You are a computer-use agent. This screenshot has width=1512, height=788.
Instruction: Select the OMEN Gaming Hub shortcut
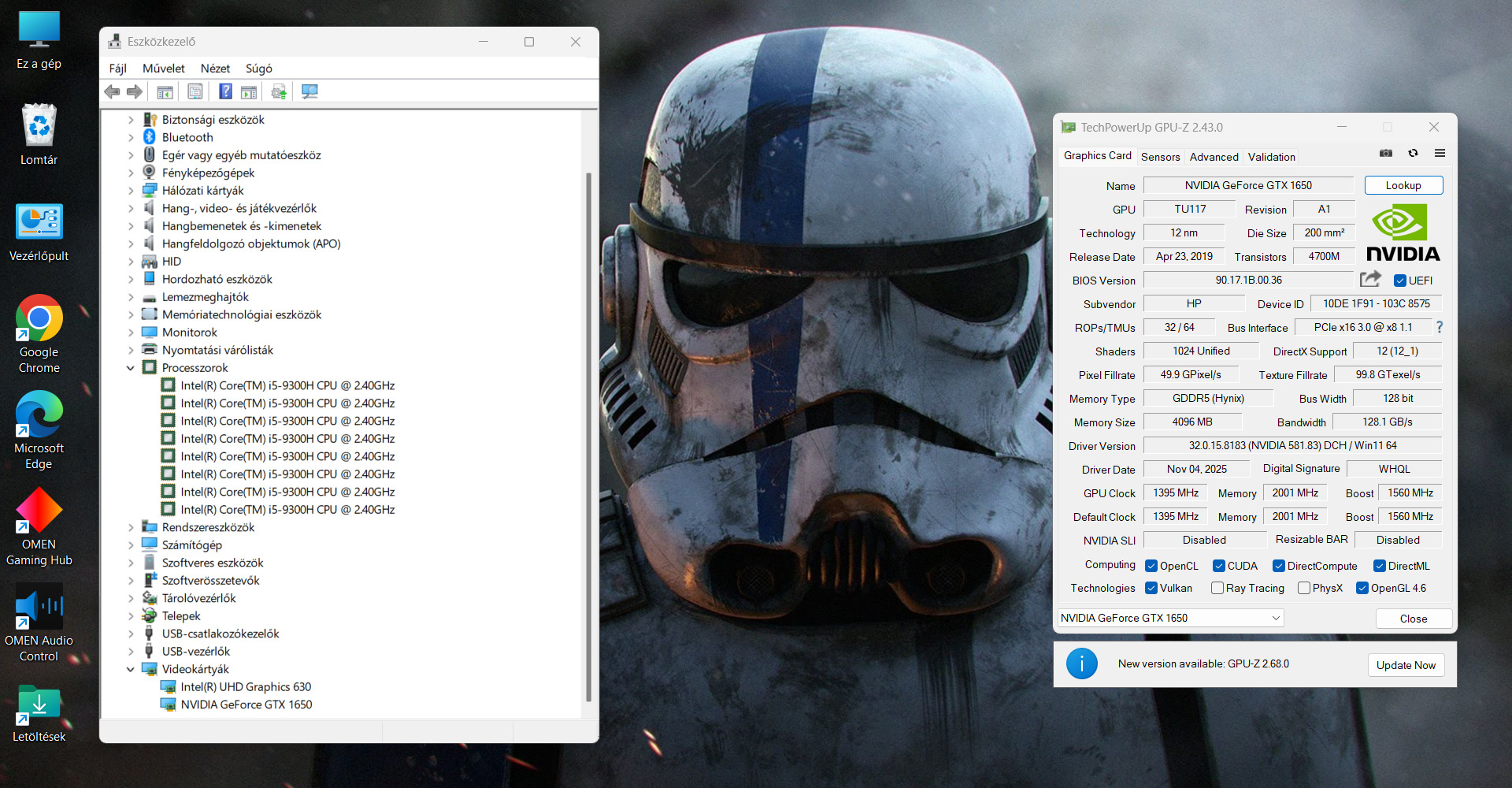point(39,526)
